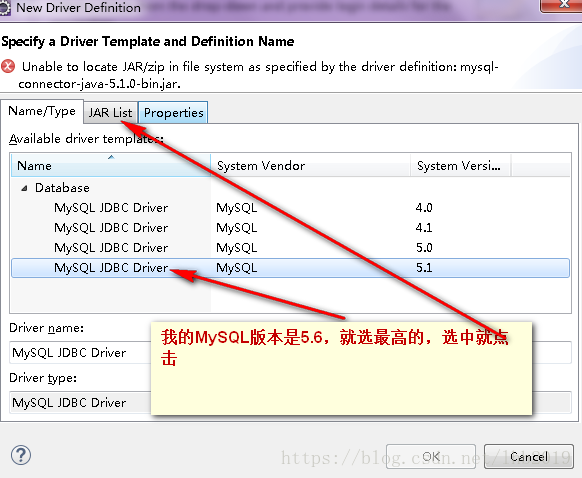Collapse the Database tree node
The height and width of the screenshot is (478, 582).
[24, 188]
